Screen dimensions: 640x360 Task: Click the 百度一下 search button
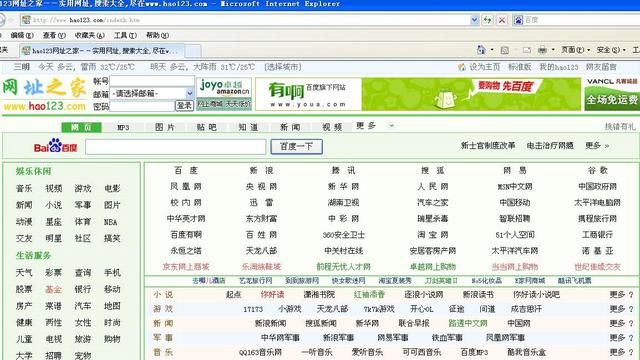click(297, 147)
